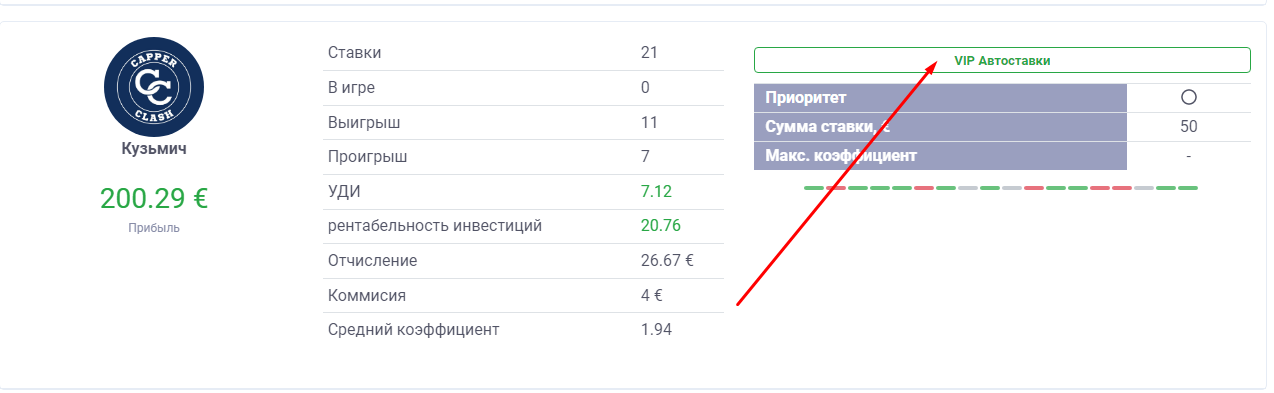Screen dimensions: 1274x393
Task: Select the Макс. коэффициент header cell
Action: click(x=940, y=156)
